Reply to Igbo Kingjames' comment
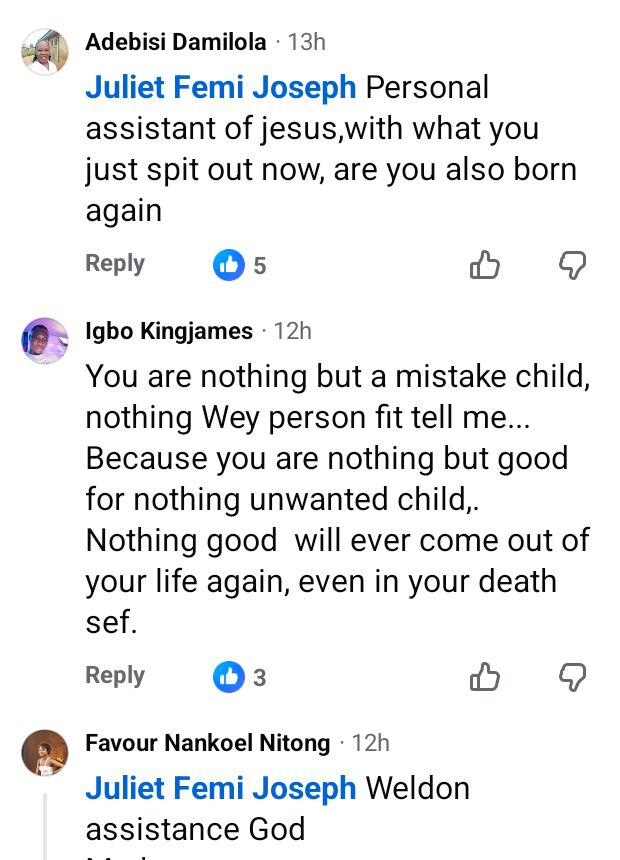Screen dimensions: 620x860 tap(115, 676)
